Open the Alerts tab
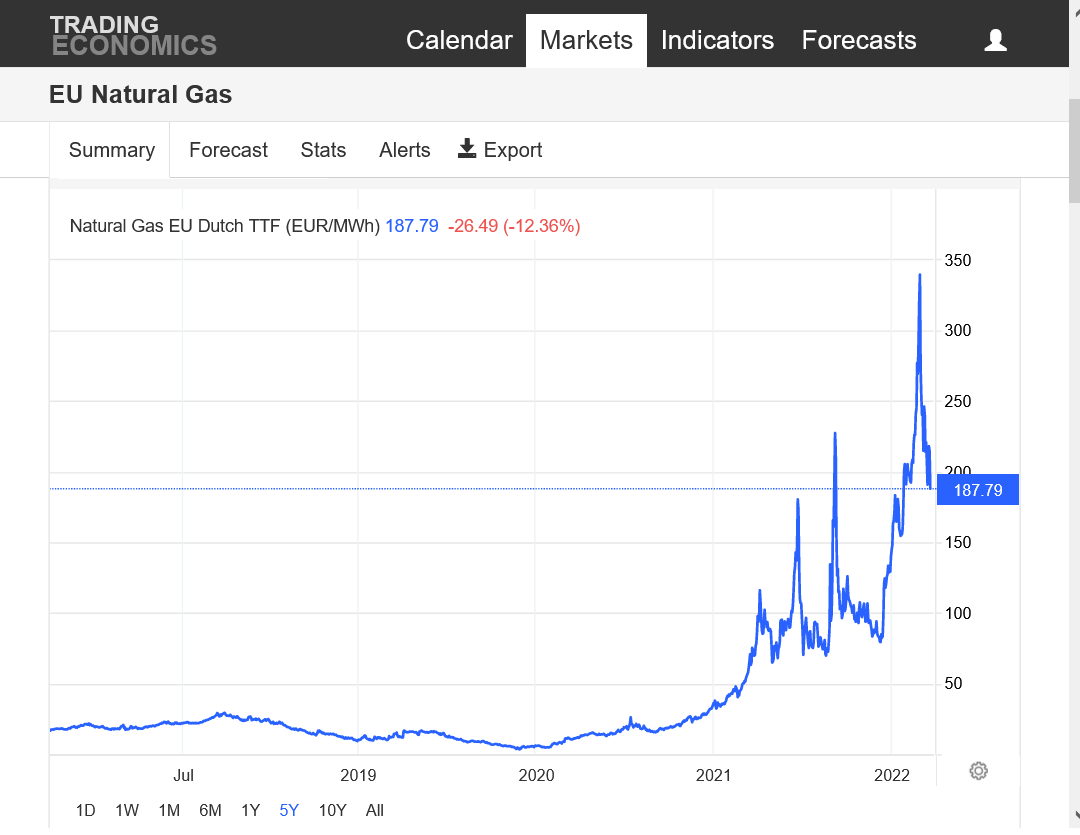The height and width of the screenshot is (835, 1080). [404, 150]
